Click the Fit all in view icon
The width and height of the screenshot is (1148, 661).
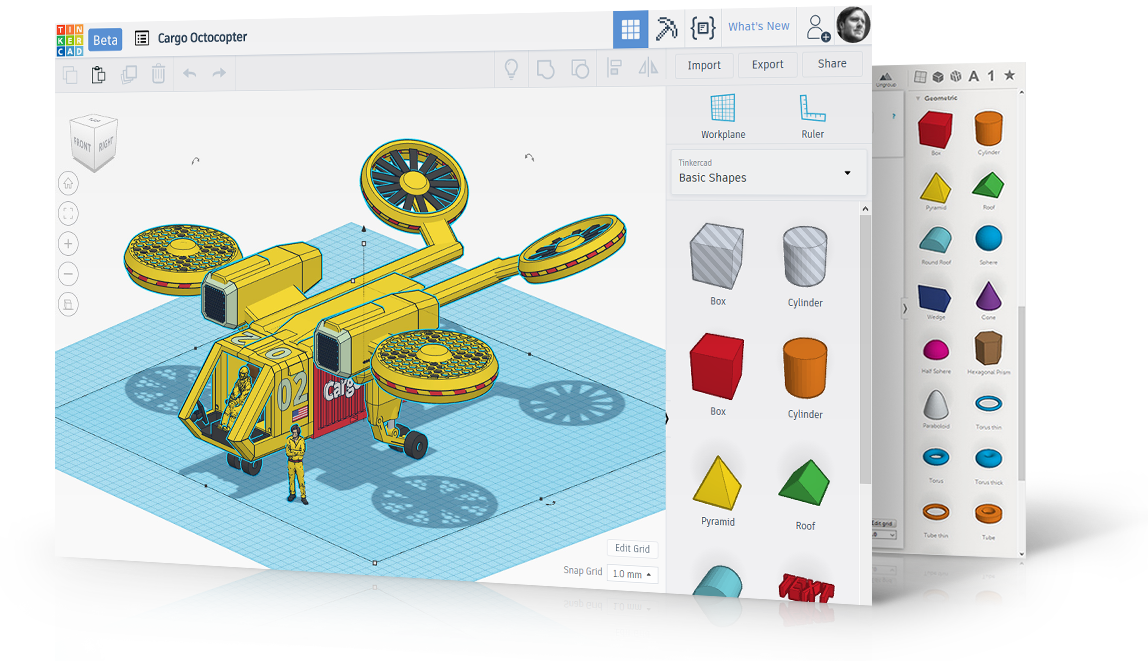tap(68, 214)
